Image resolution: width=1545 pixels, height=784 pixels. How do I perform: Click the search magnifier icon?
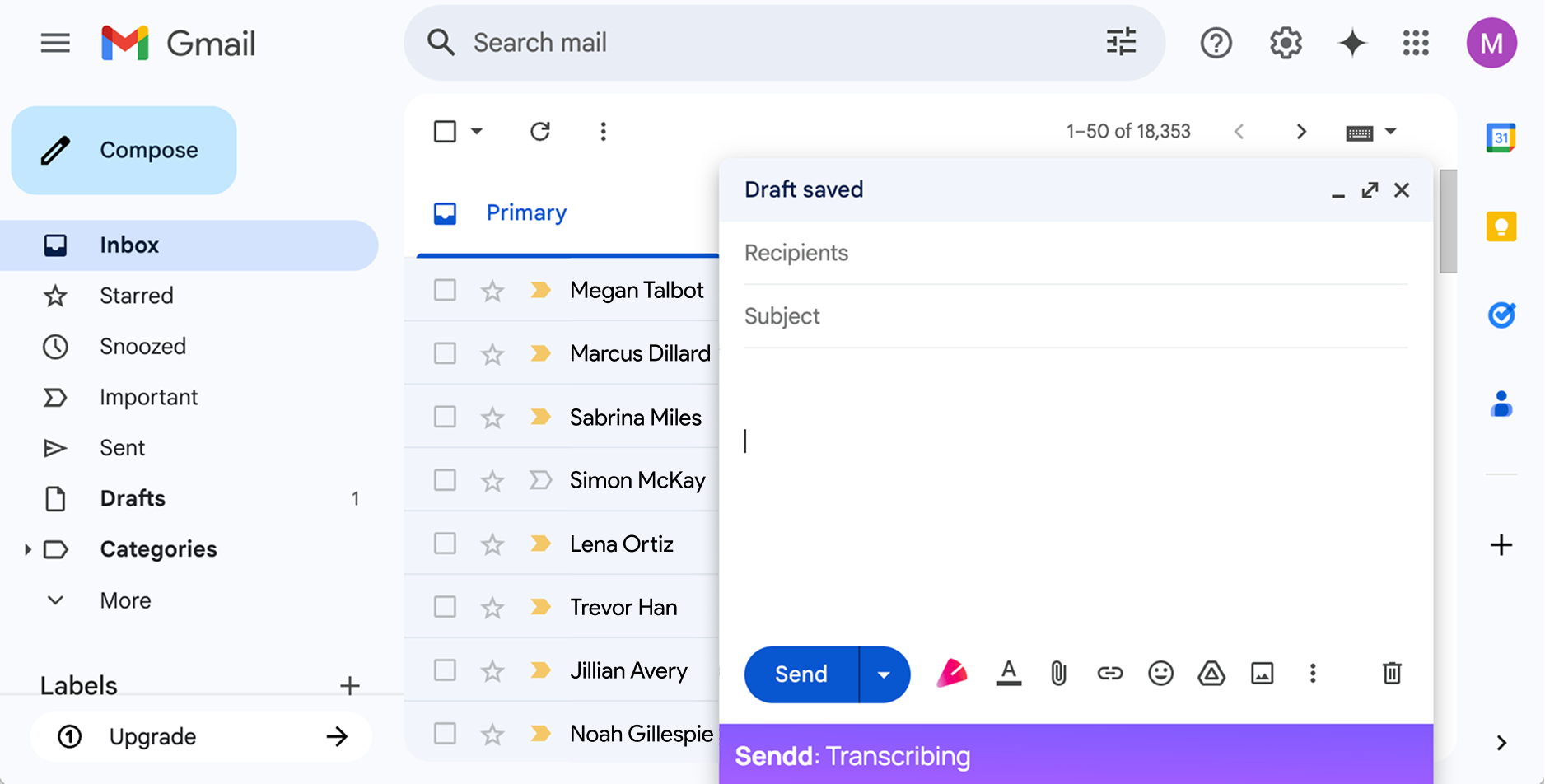(441, 43)
